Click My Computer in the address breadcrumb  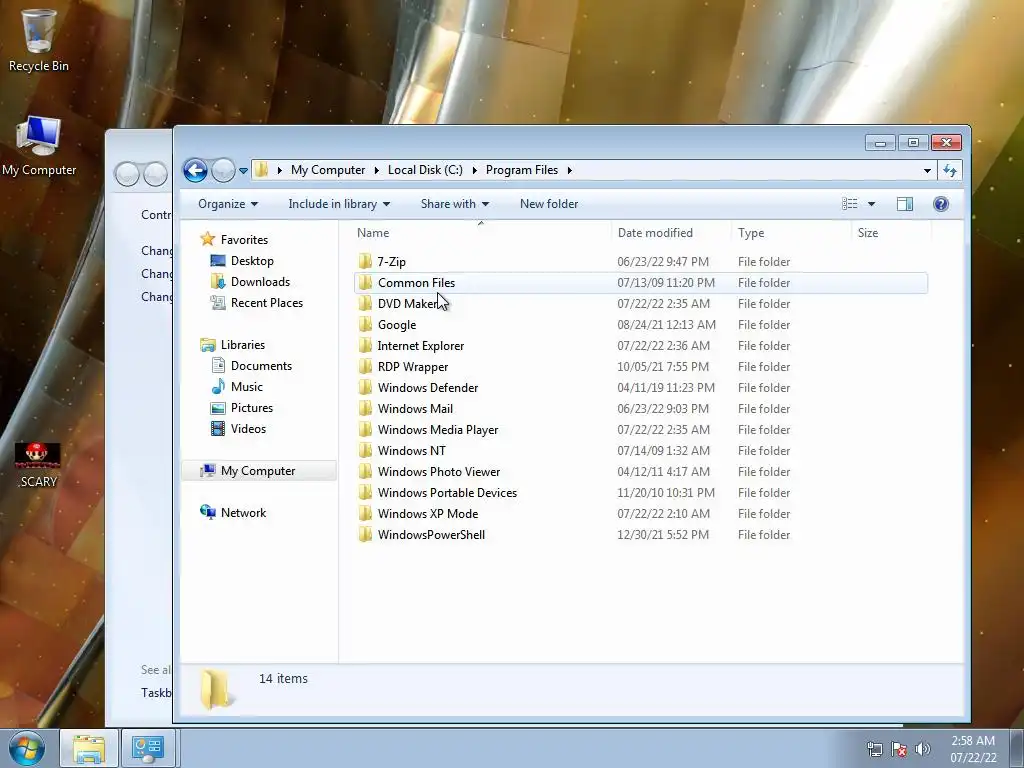pyautogui.click(x=328, y=170)
